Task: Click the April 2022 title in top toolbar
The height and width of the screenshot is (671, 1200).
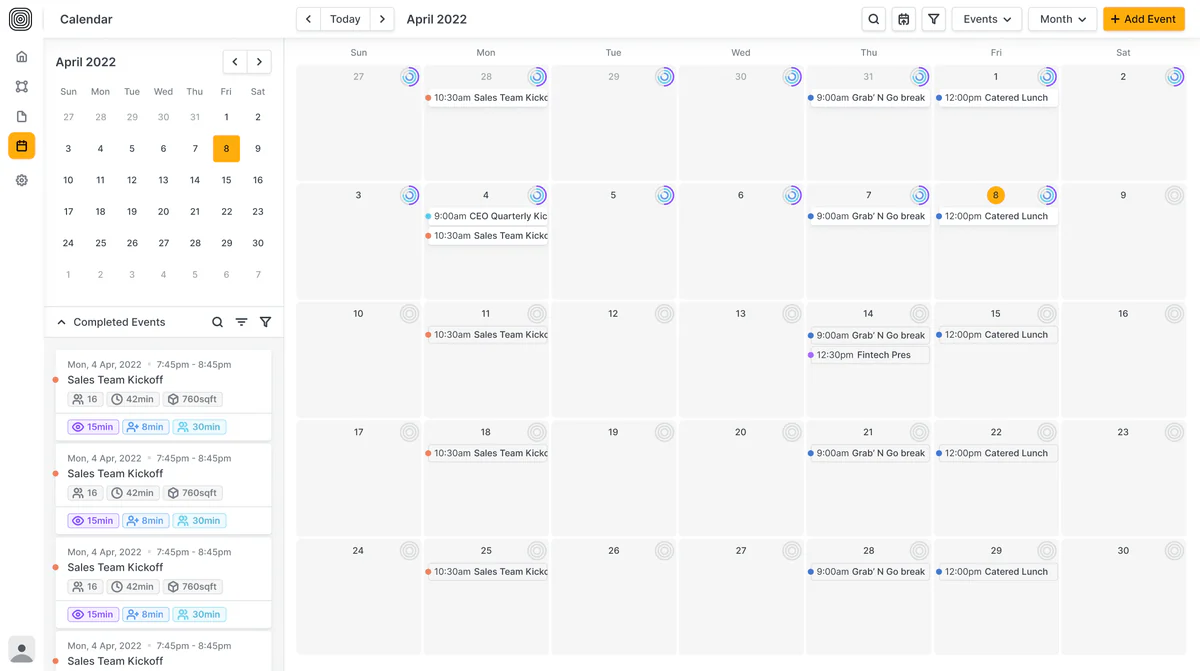Action: click(x=437, y=19)
